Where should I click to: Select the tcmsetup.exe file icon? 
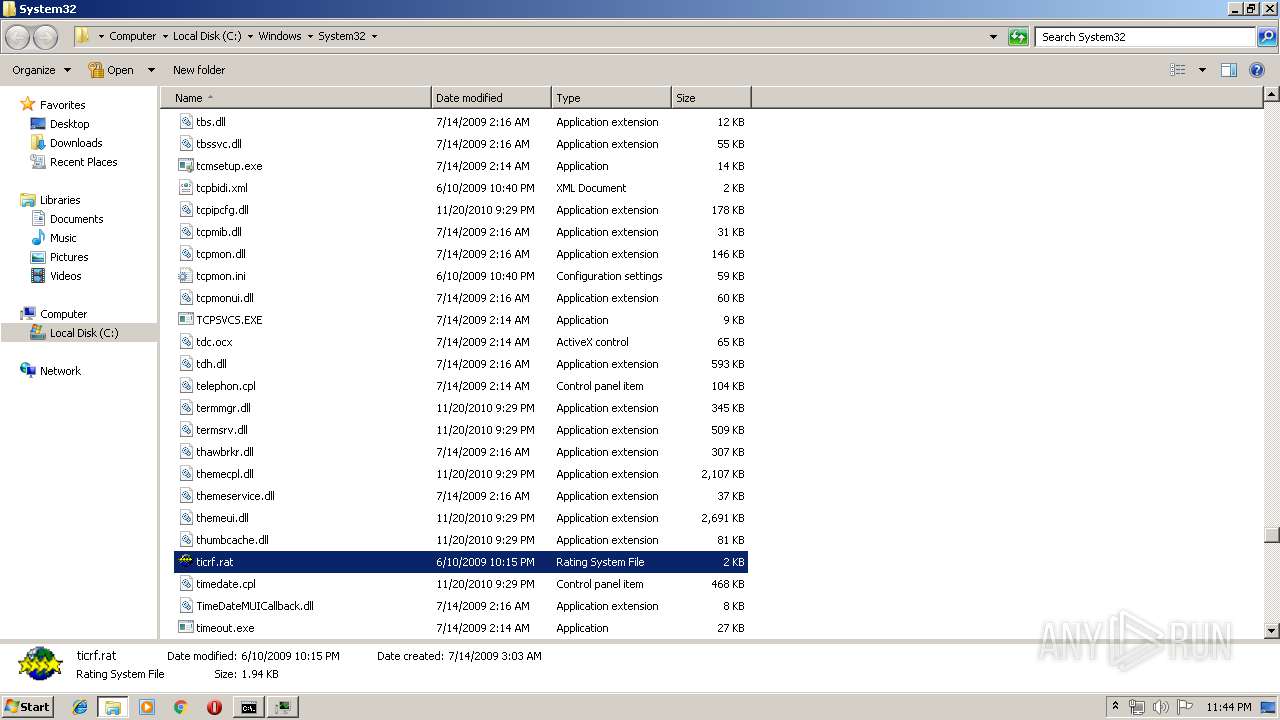tap(185, 166)
